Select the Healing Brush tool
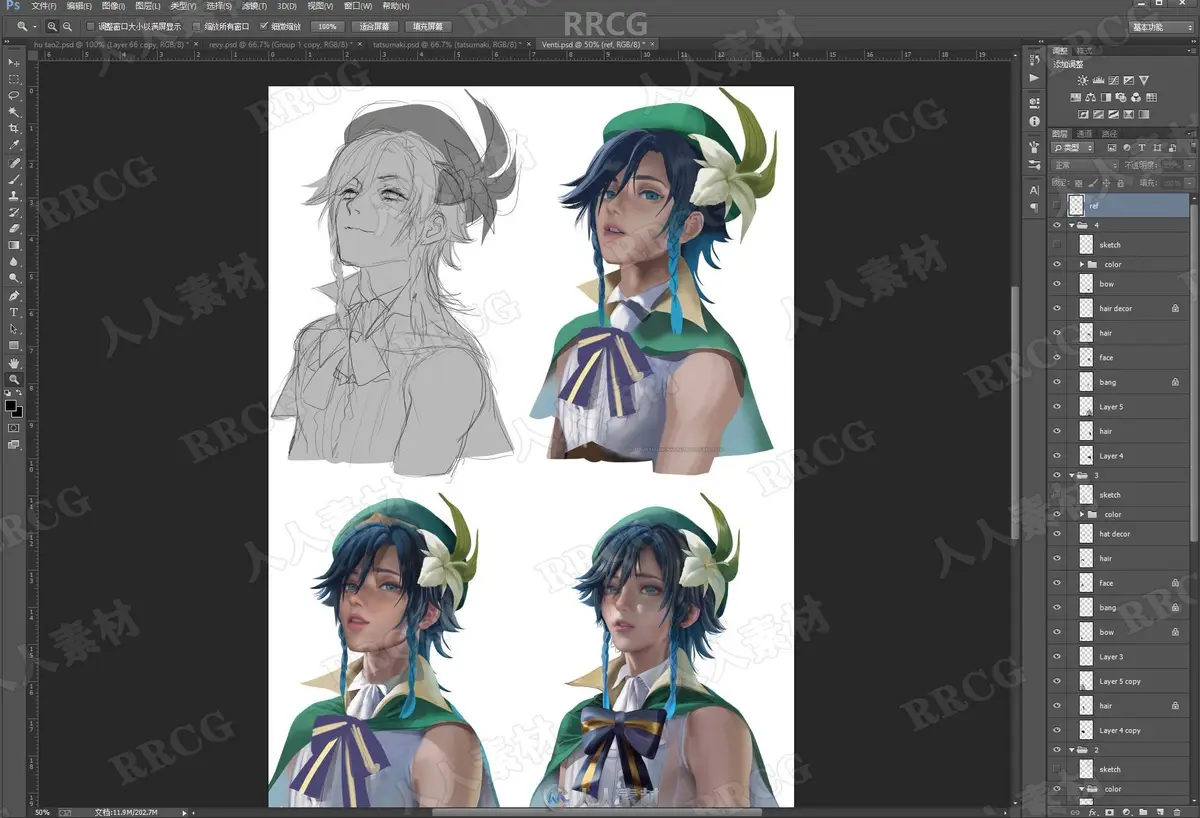Image resolution: width=1200 pixels, height=818 pixels. [x=14, y=162]
